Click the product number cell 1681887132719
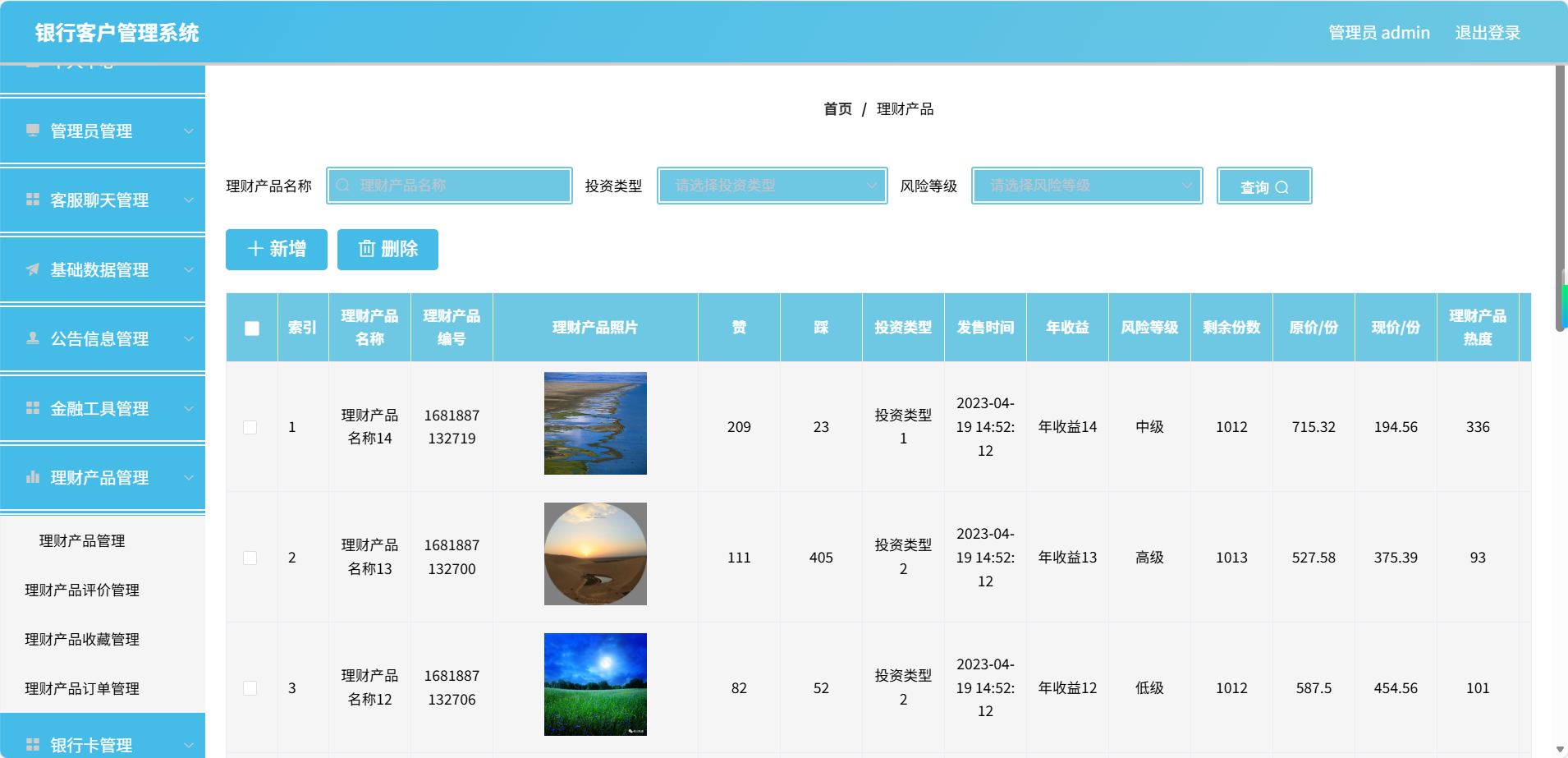Screen dimensions: 1568x758 point(452,427)
